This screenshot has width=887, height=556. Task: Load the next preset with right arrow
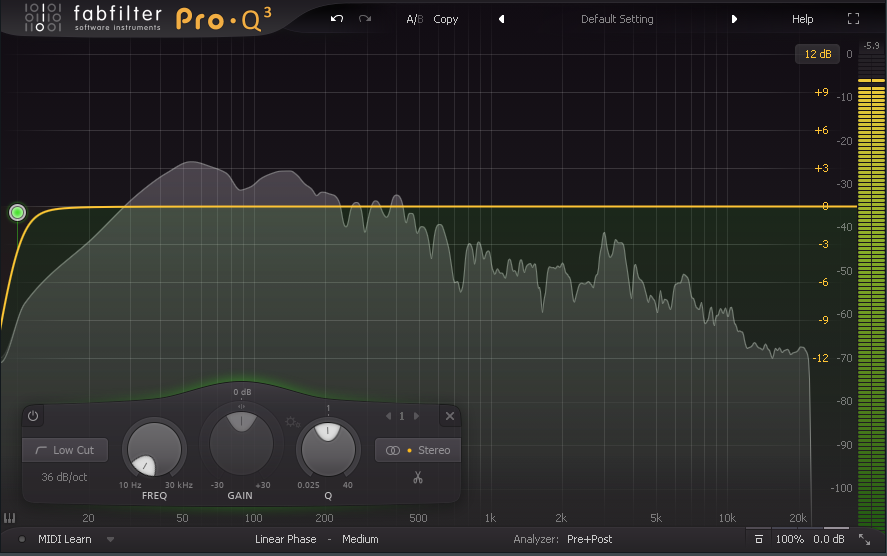point(734,19)
